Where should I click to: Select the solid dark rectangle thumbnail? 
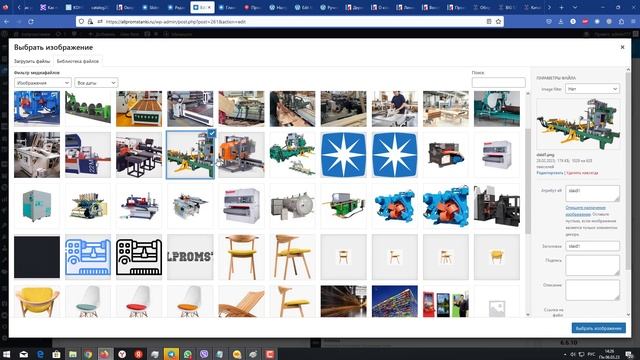(x=37, y=257)
